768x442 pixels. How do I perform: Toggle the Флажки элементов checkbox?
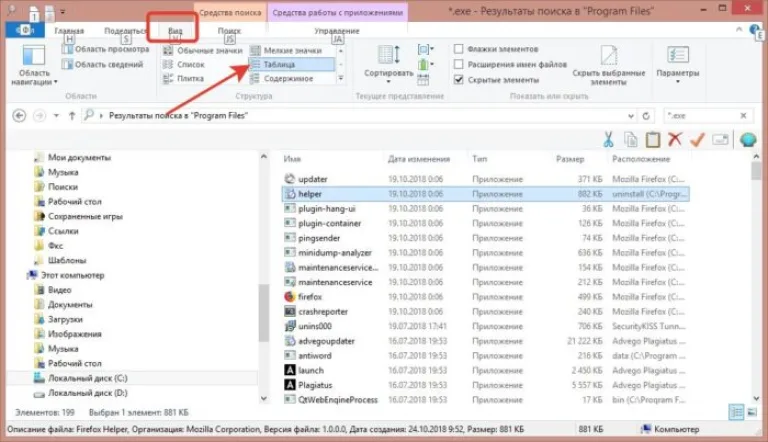[458, 49]
